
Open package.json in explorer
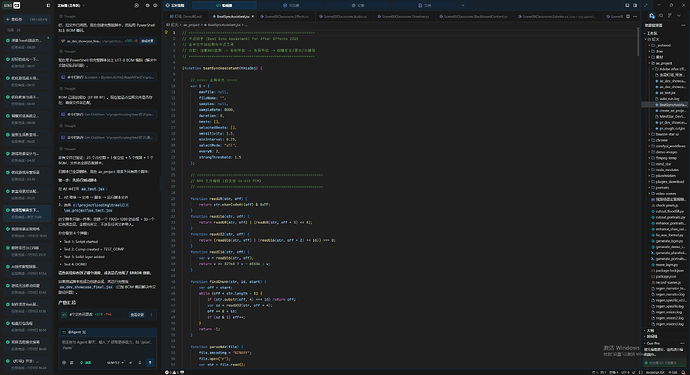coord(665,276)
